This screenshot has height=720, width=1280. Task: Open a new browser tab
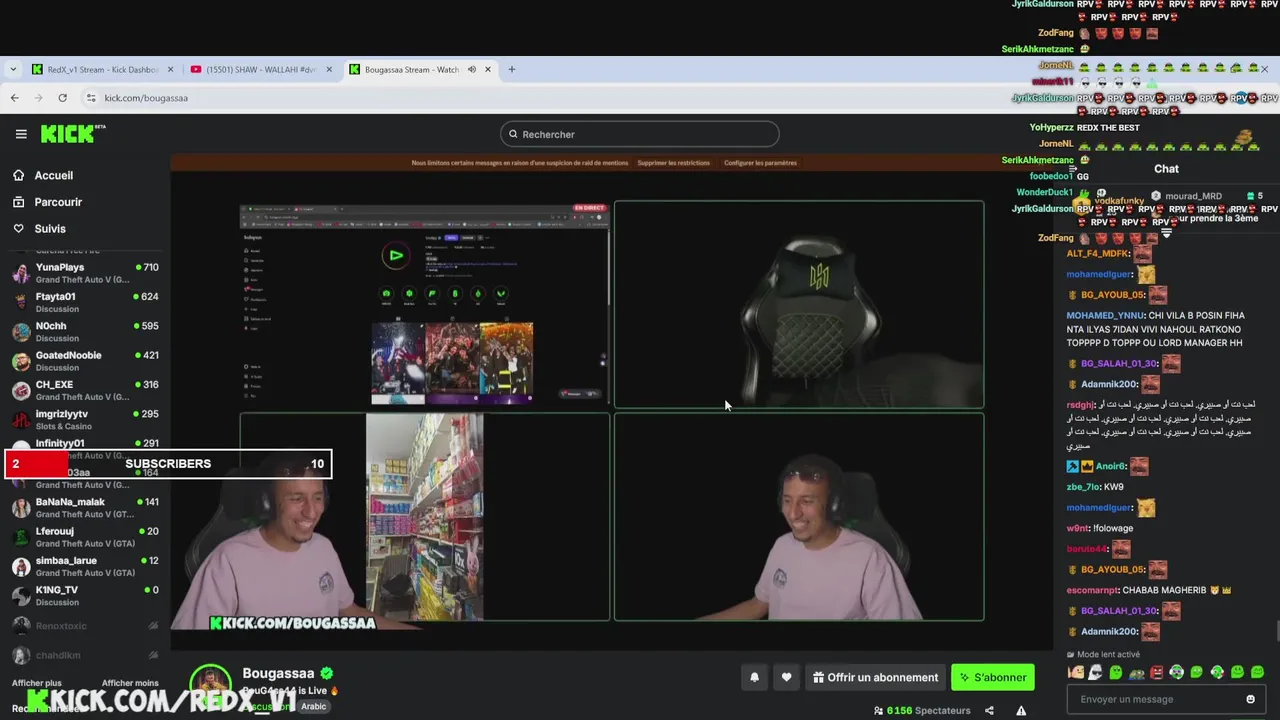[511, 70]
